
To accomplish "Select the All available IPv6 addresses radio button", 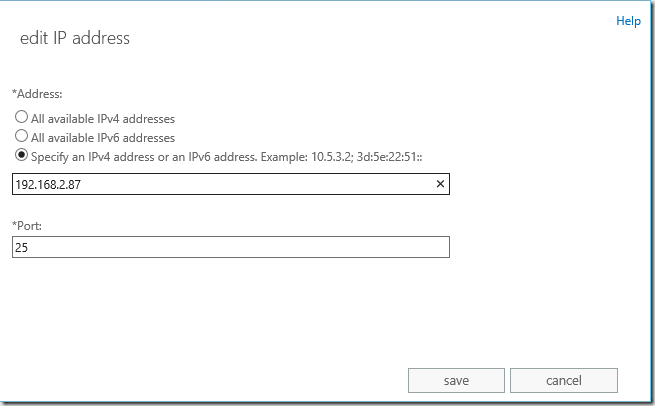I will [21, 136].
